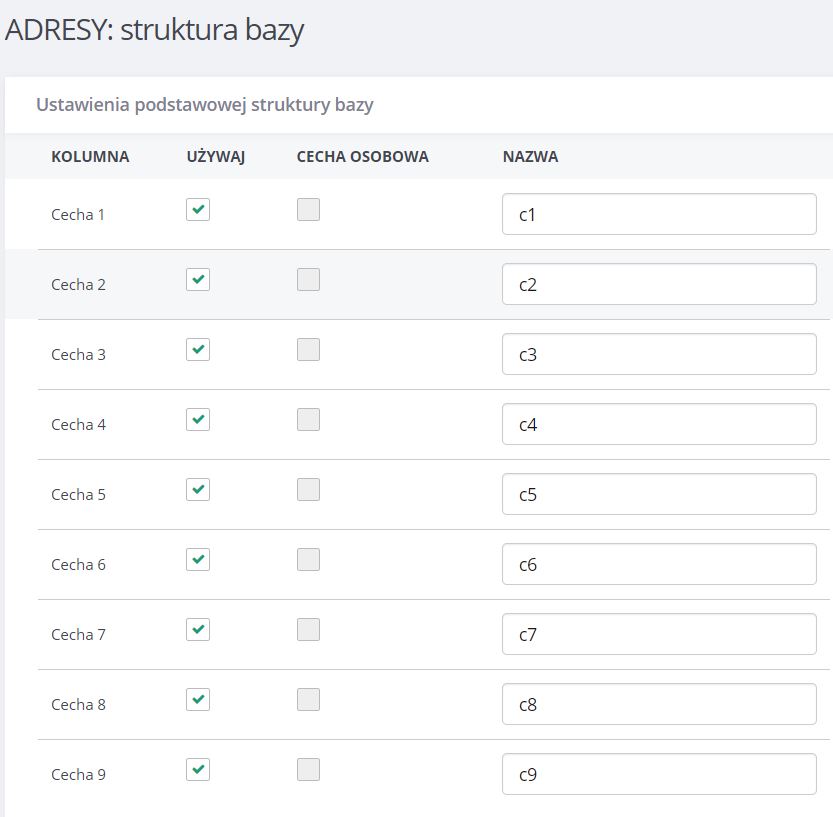Click the NAZWA column header
Image resolution: width=833 pixels, height=817 pixels.
tap(530, 157)
